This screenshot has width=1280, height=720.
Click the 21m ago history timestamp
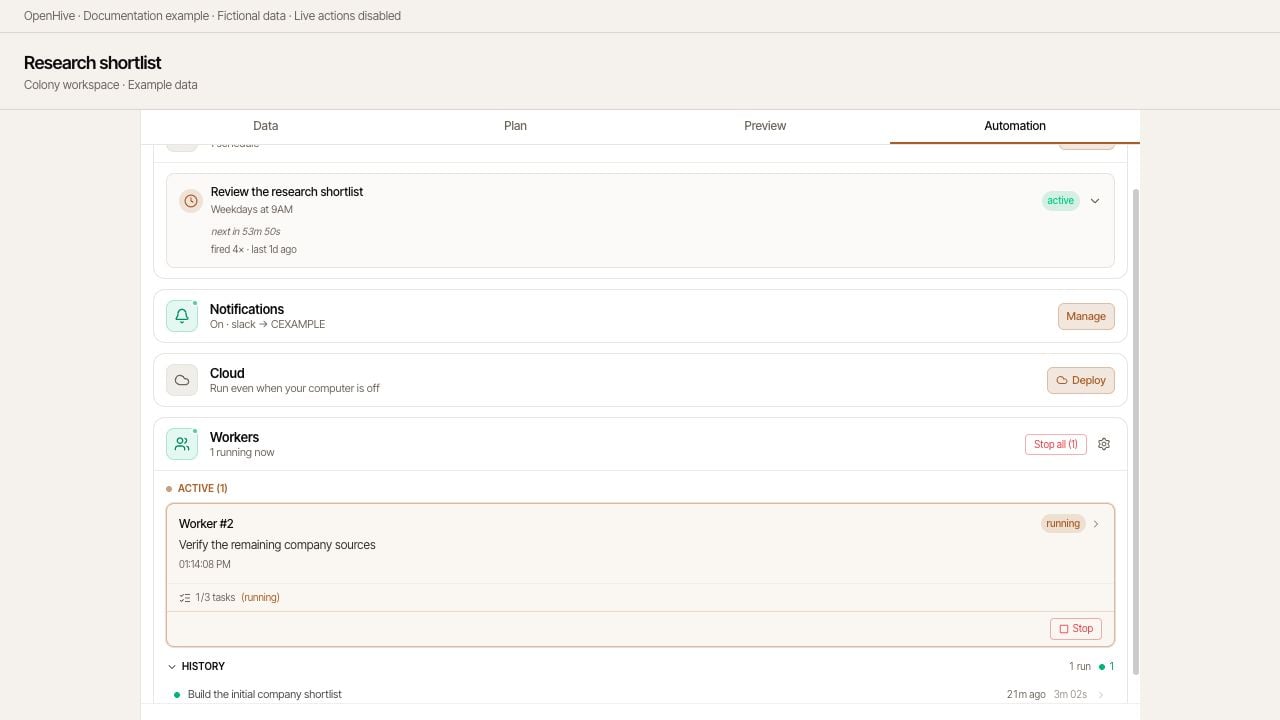1026,695
